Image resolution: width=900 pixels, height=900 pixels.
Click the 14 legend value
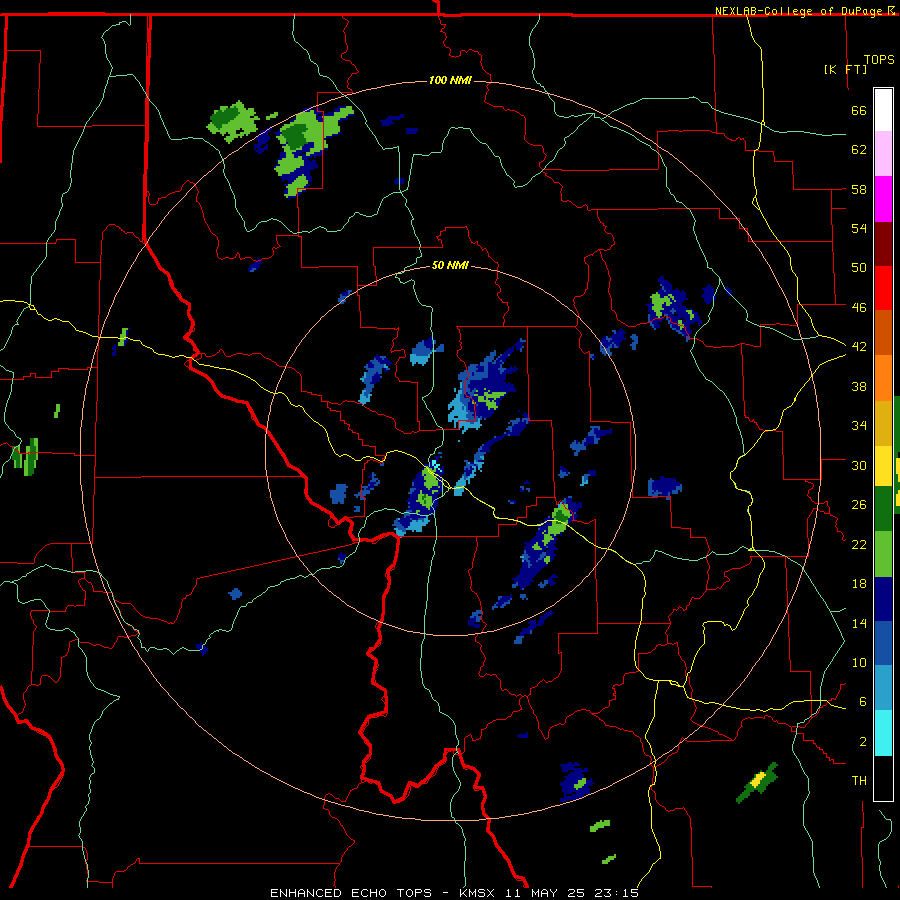pos(859,623)
